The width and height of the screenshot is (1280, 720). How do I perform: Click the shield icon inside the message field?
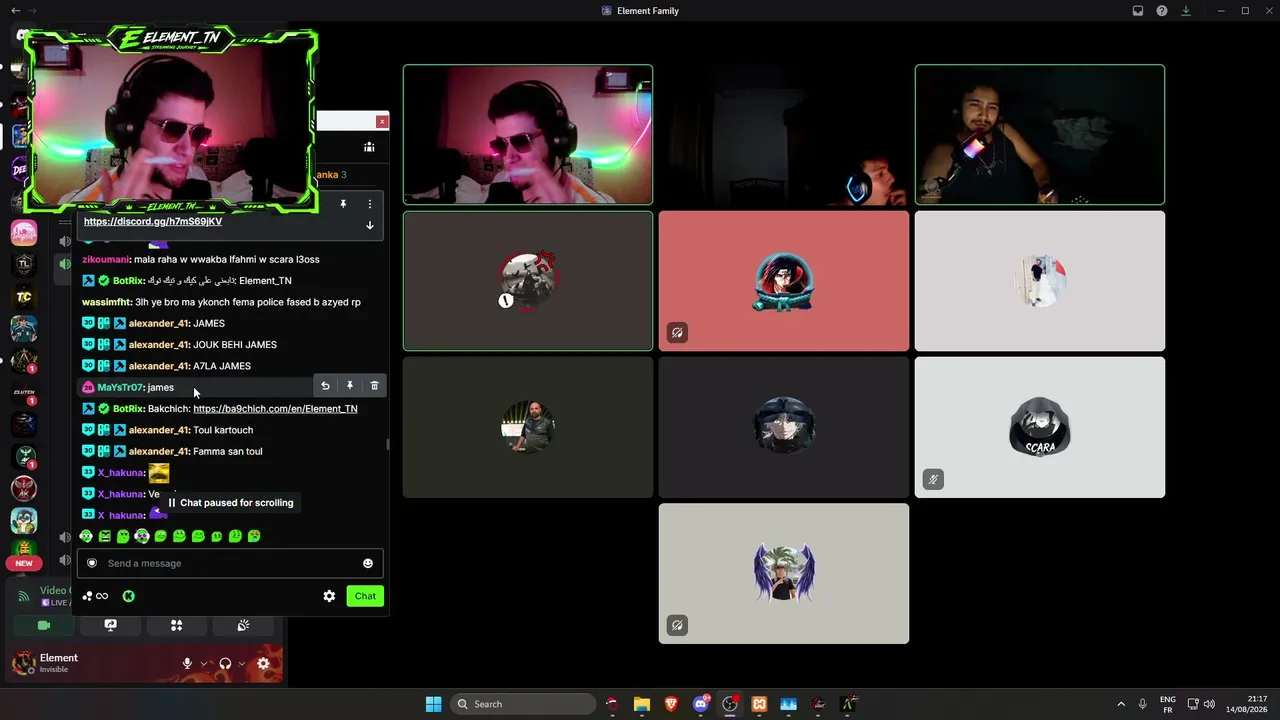tap(92, 563)
